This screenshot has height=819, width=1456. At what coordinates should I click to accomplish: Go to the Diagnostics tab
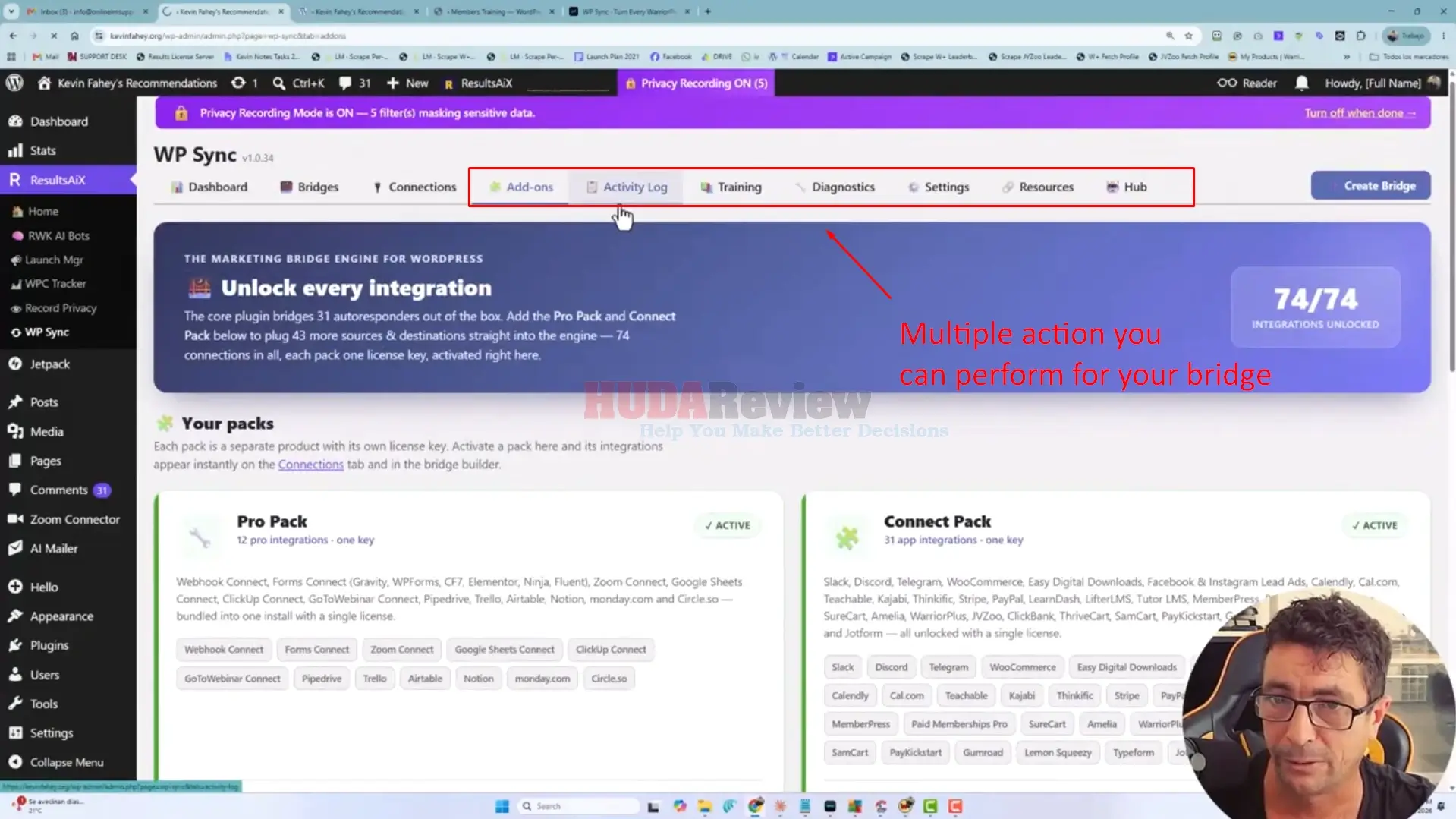[835, 187]
